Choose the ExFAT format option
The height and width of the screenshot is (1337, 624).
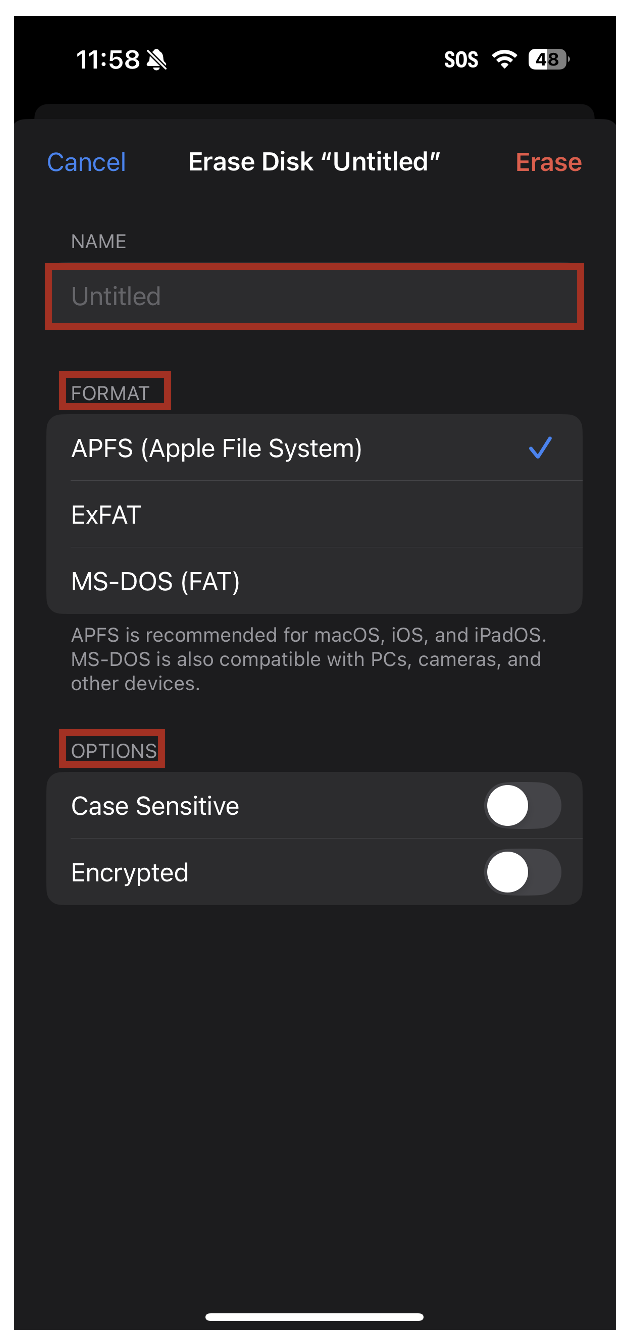[x=106, y=515]
